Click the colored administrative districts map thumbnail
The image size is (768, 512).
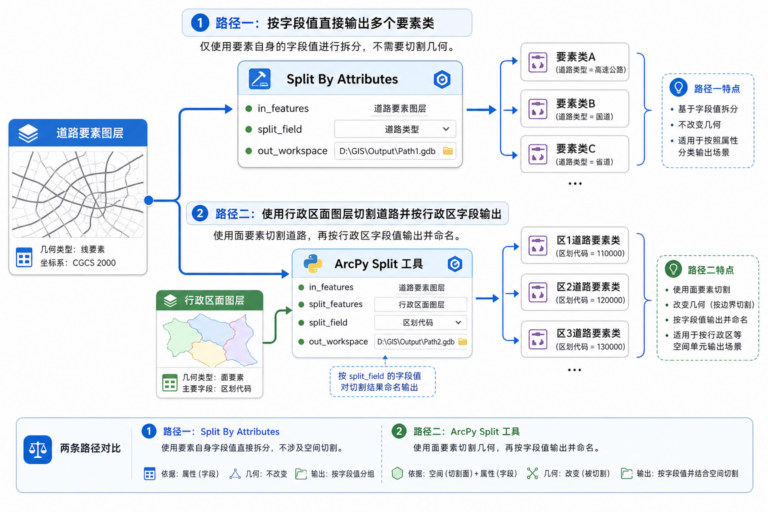coord(210,340)
